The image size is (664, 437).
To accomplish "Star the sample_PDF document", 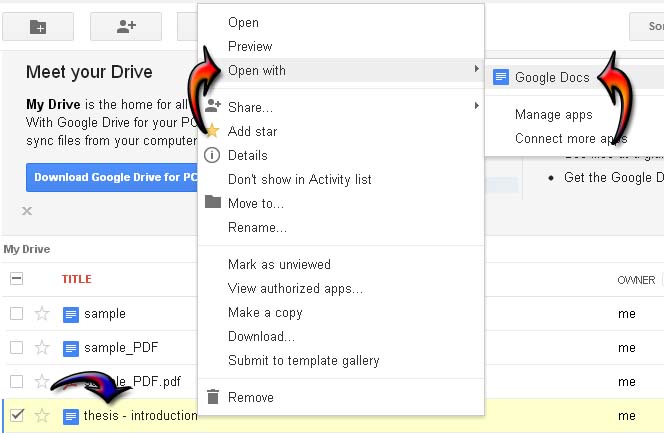I will tap(42, 347).
